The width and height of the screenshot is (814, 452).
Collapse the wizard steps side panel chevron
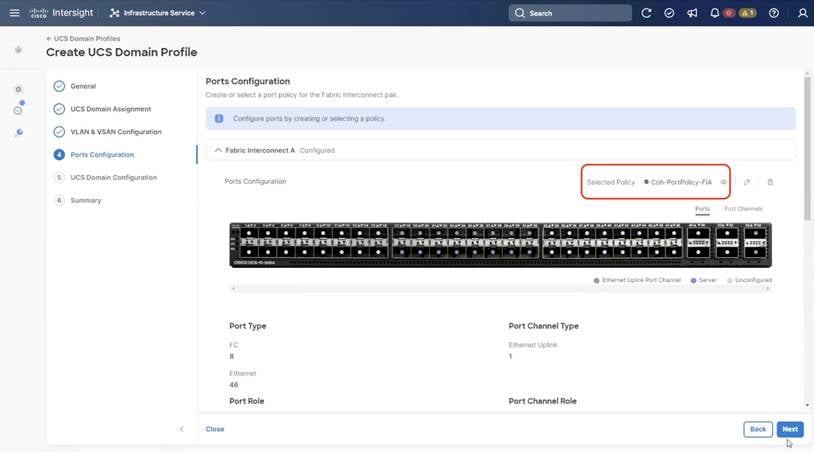(182, 429)
